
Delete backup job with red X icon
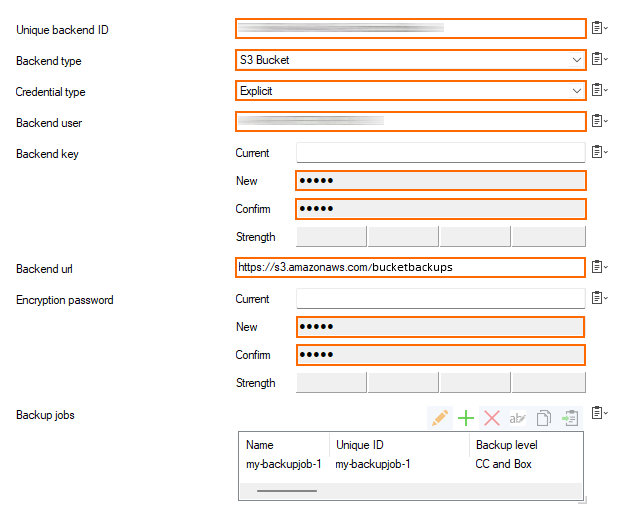pos(492,418)
